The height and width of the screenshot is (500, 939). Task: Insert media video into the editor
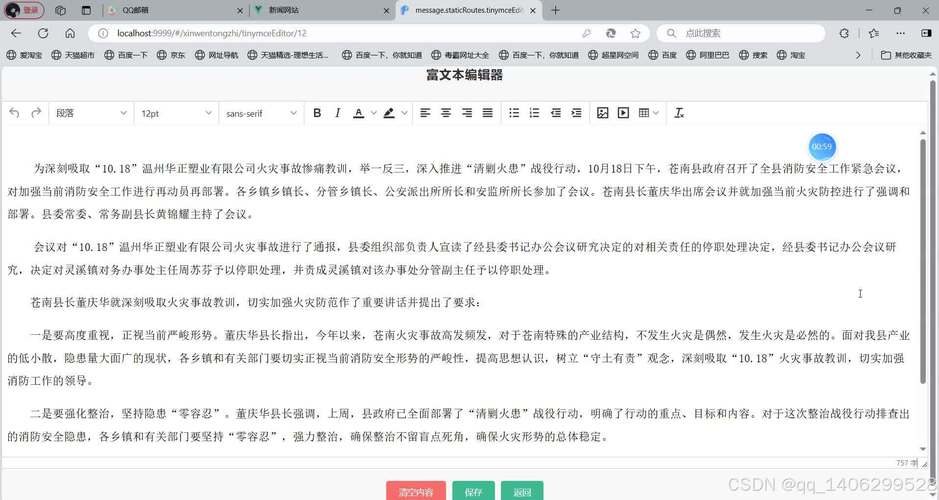[x=623, y=113]
